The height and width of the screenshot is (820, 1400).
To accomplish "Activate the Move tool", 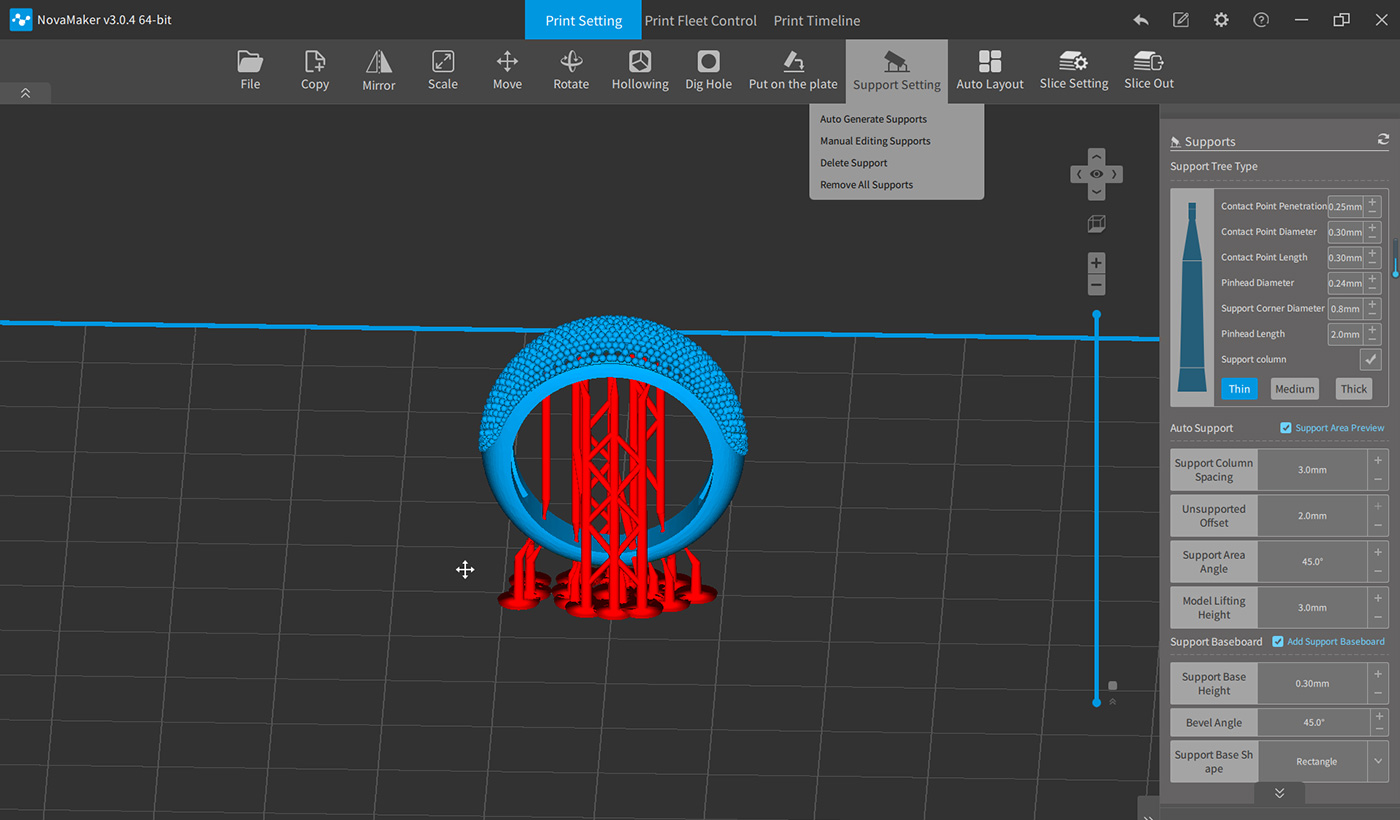I will [507, 71].
